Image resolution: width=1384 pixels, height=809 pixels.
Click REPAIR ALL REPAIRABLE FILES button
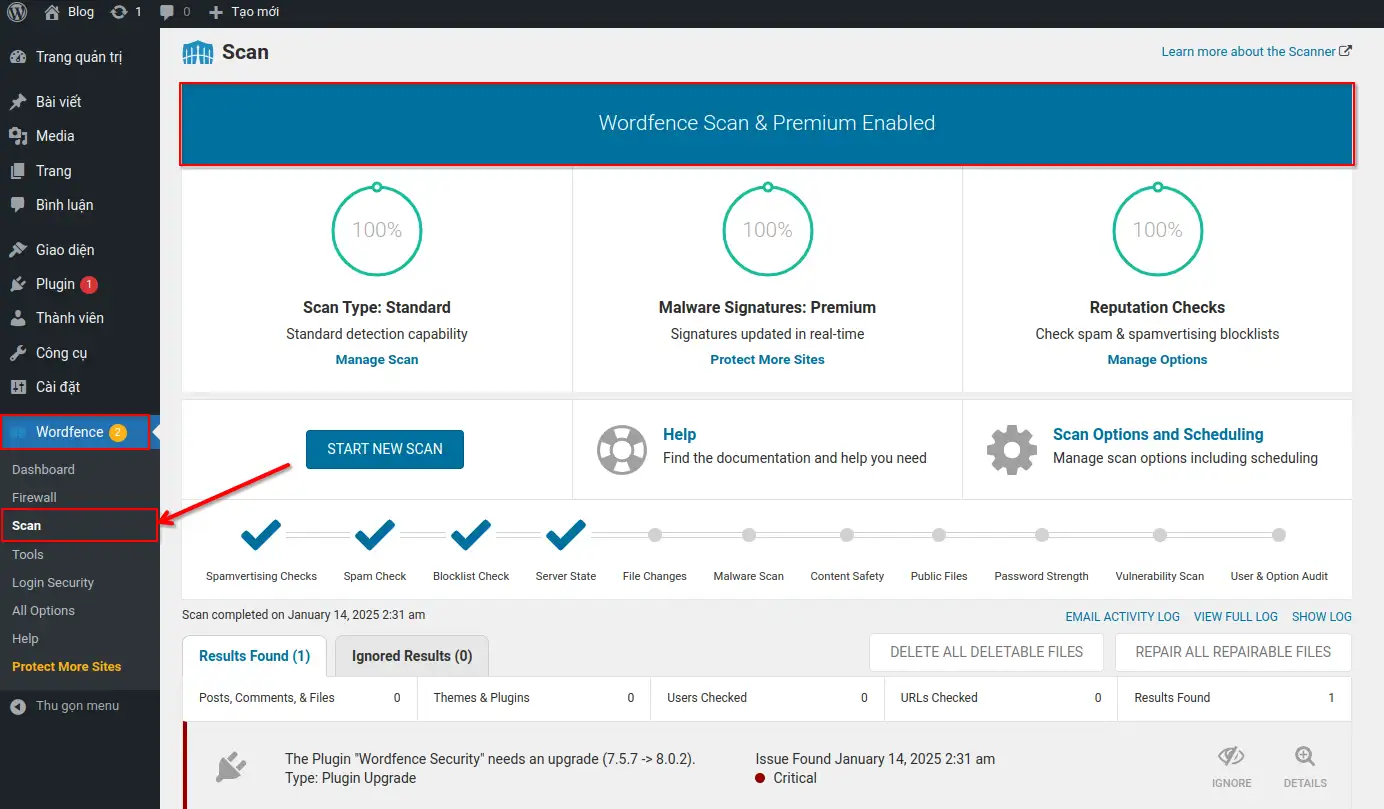(1232, 652)
